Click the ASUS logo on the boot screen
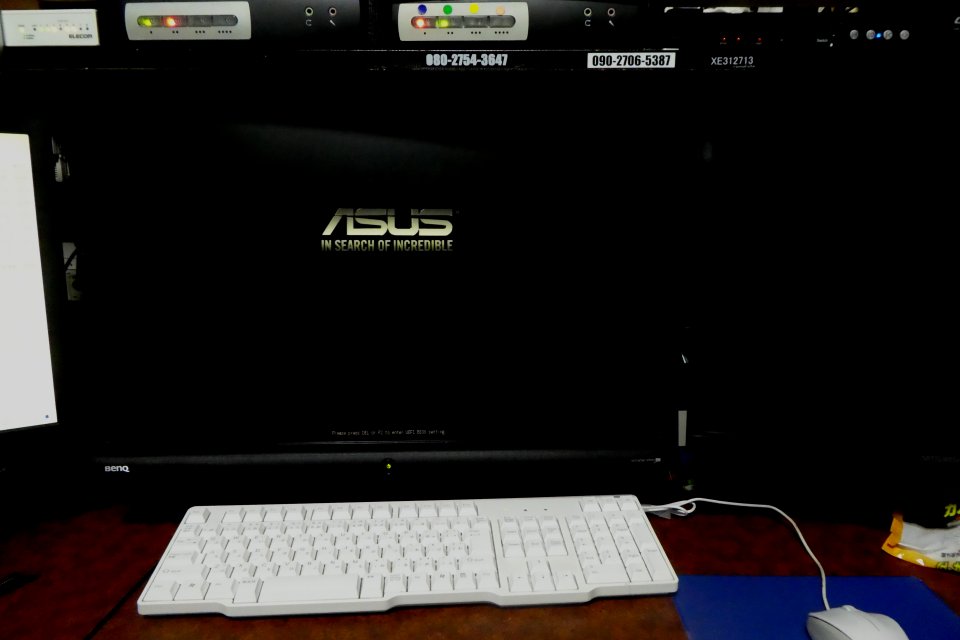This screenshot has height=640, width=960. [388, 222]
